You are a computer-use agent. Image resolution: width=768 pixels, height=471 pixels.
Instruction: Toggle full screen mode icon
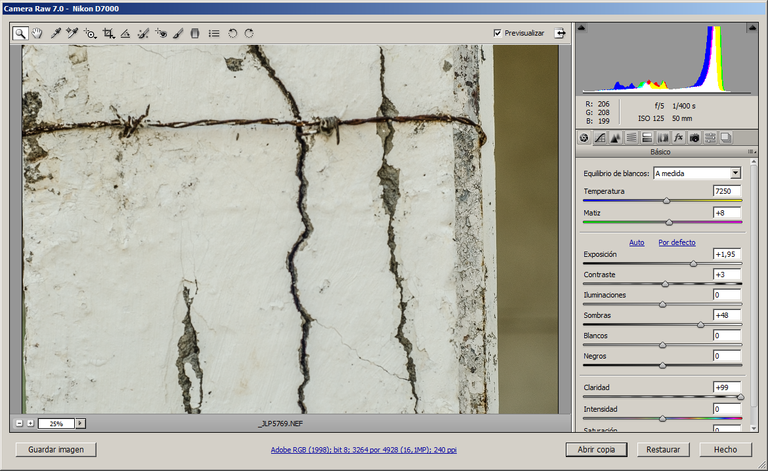coord(560,33)
